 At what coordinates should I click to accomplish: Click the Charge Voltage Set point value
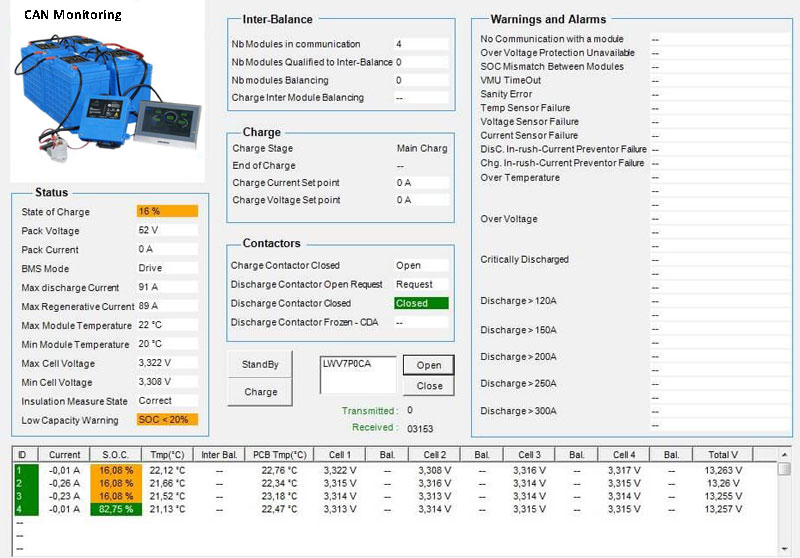422,200
